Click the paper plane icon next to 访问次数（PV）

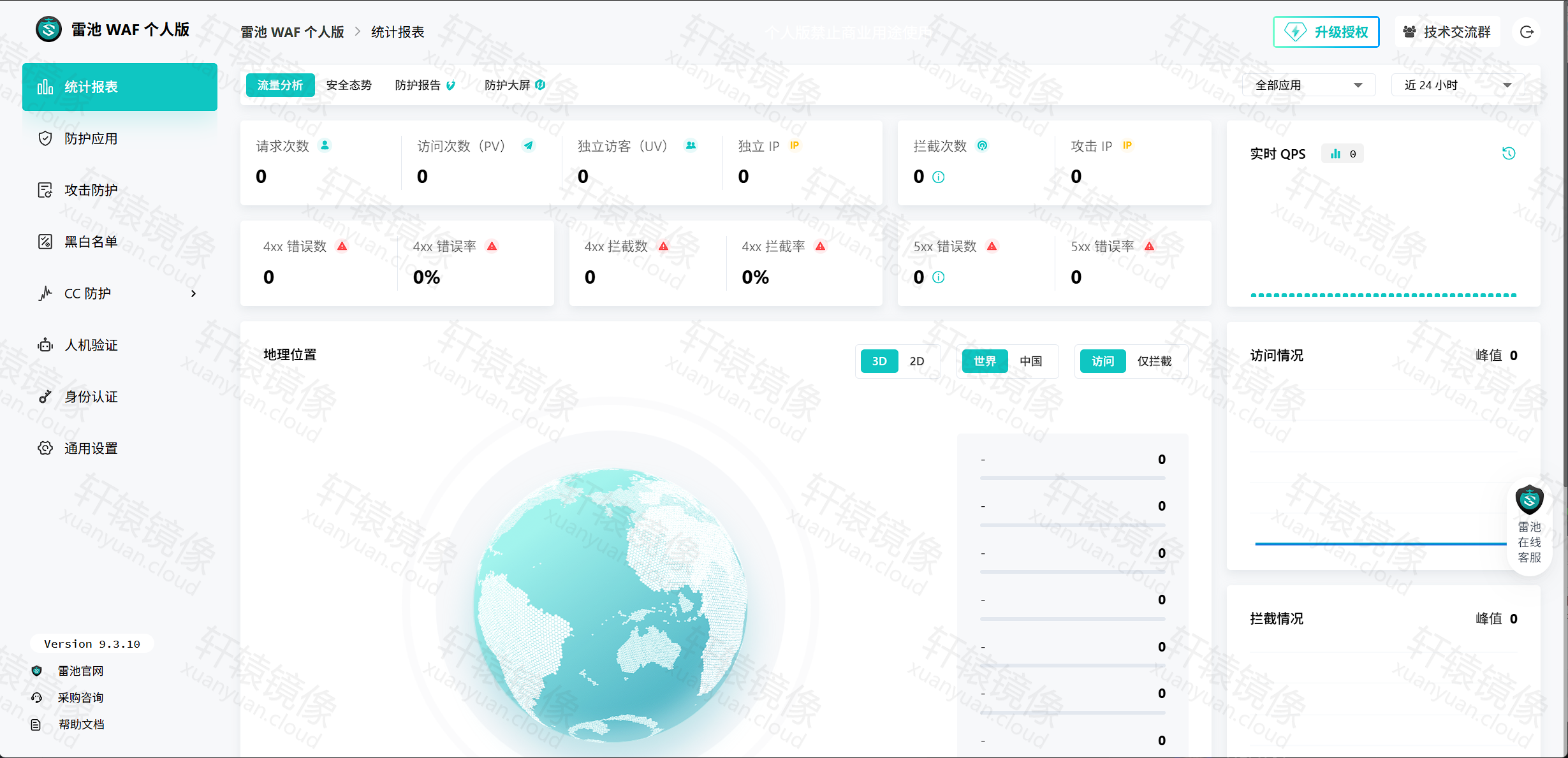[x=529, y=145]
